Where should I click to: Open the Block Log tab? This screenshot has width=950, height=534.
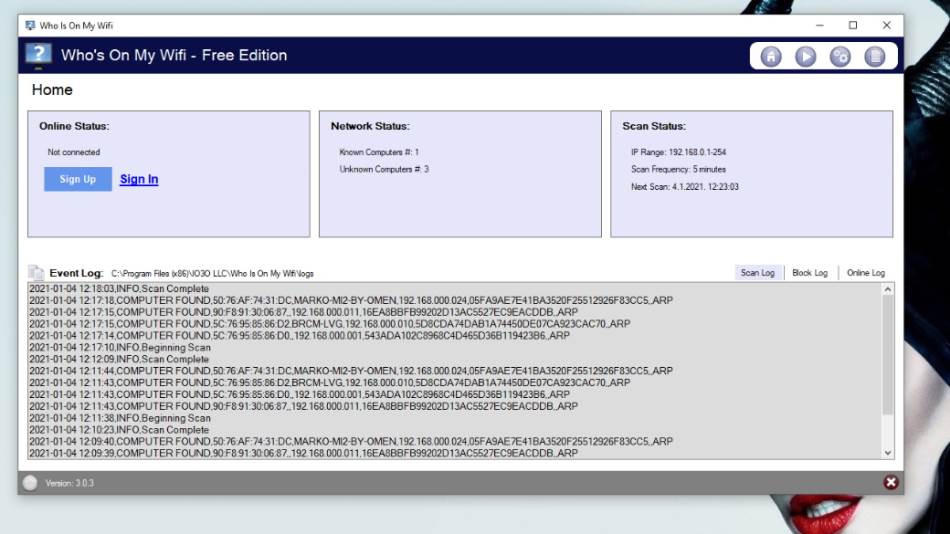[809, 272]
